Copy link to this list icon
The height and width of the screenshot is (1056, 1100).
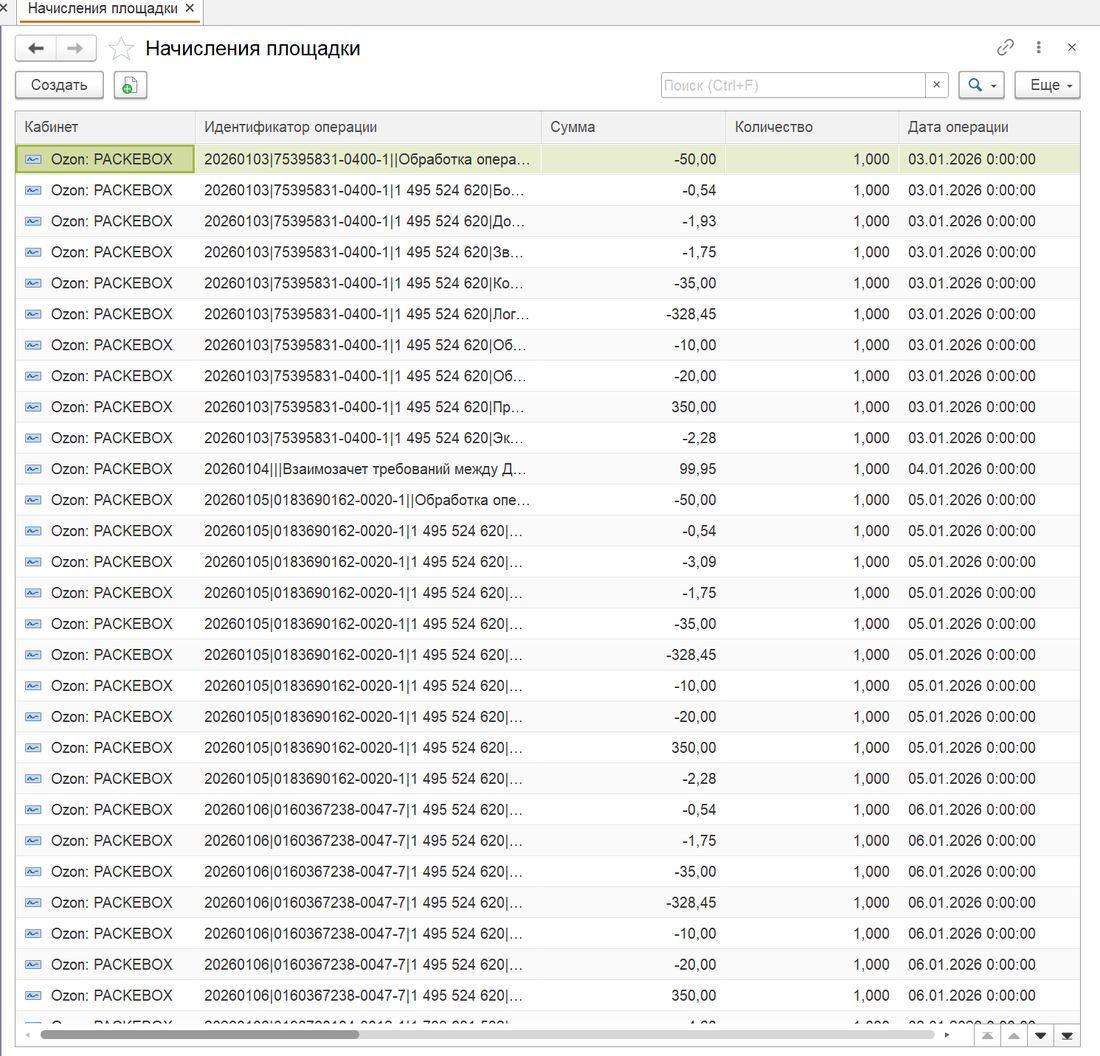1005,47
